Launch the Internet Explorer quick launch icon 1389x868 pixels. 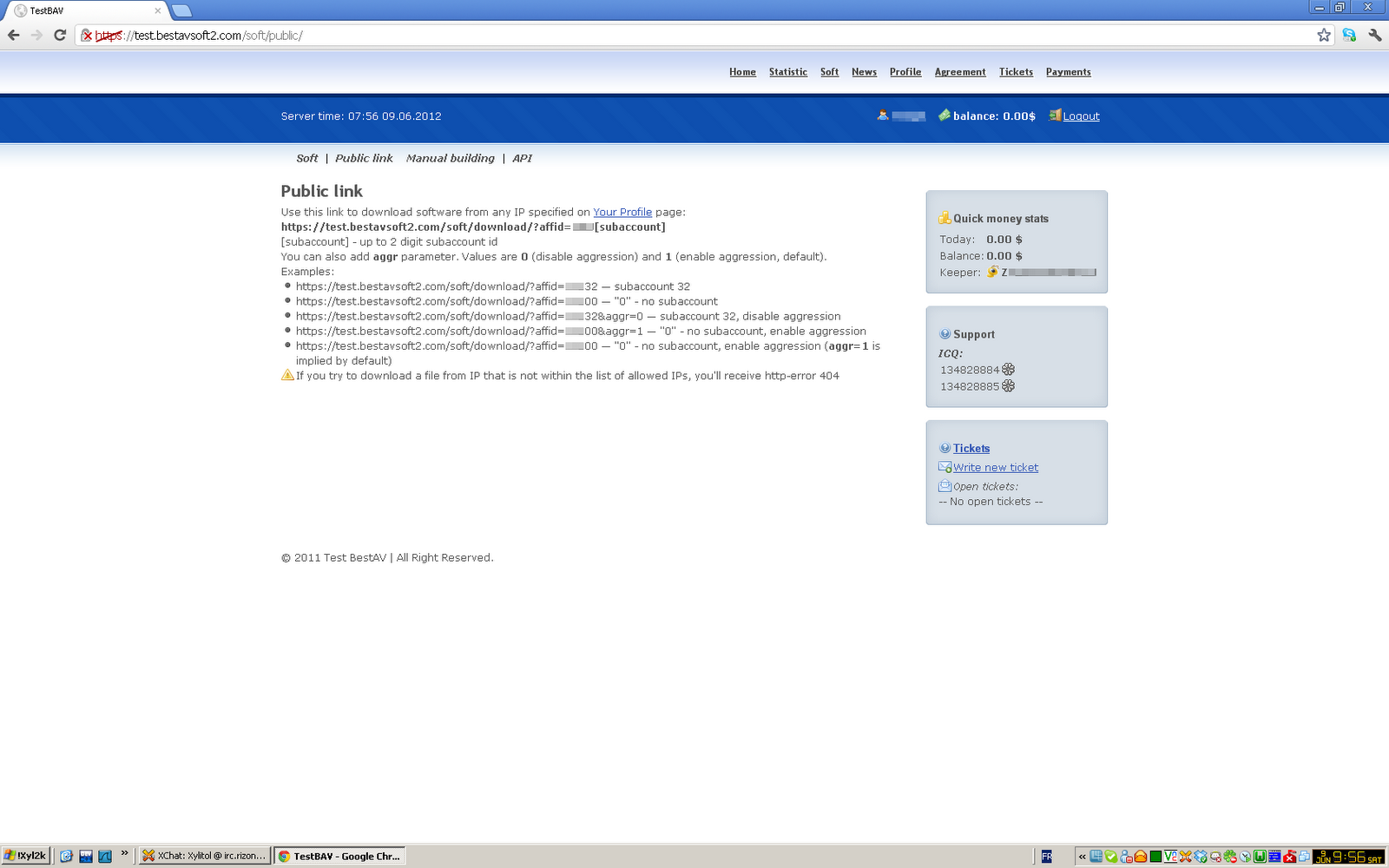[66, 856]
